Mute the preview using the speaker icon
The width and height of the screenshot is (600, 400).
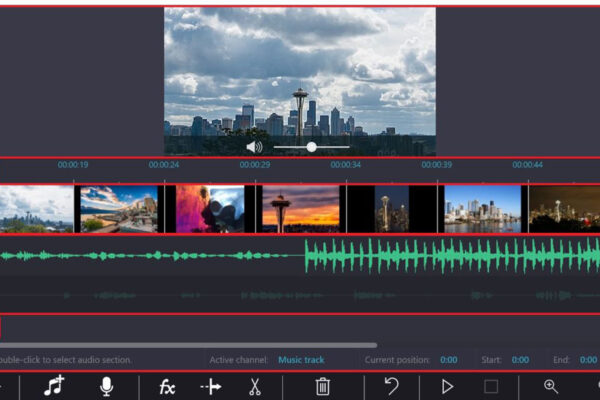click(x=254, y=147)
